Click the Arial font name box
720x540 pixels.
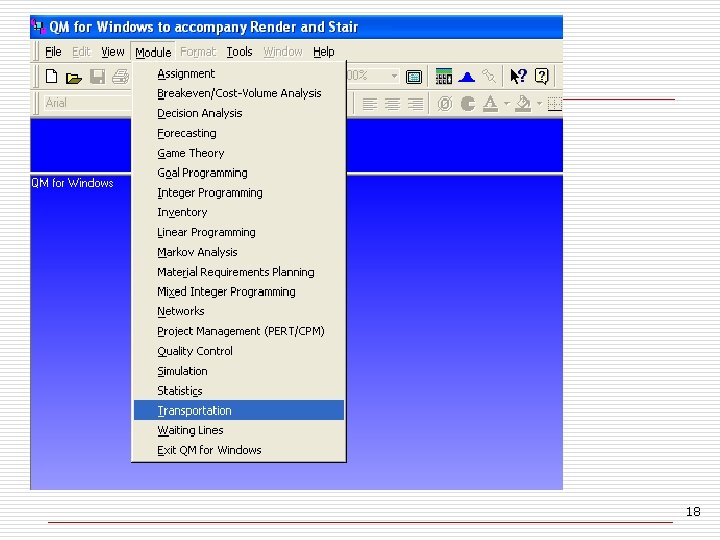(x=87, y=103)
